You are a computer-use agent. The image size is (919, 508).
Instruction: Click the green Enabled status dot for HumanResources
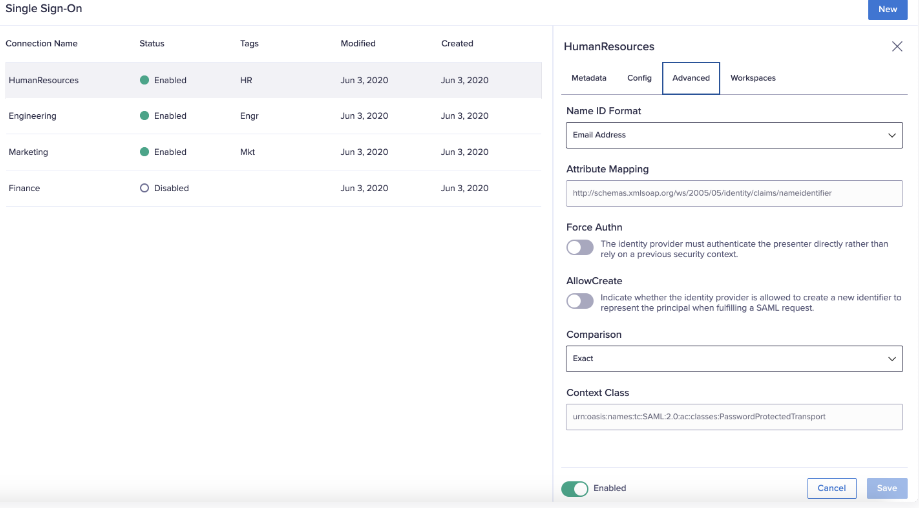pyautogui.click(x=145, y=80)
